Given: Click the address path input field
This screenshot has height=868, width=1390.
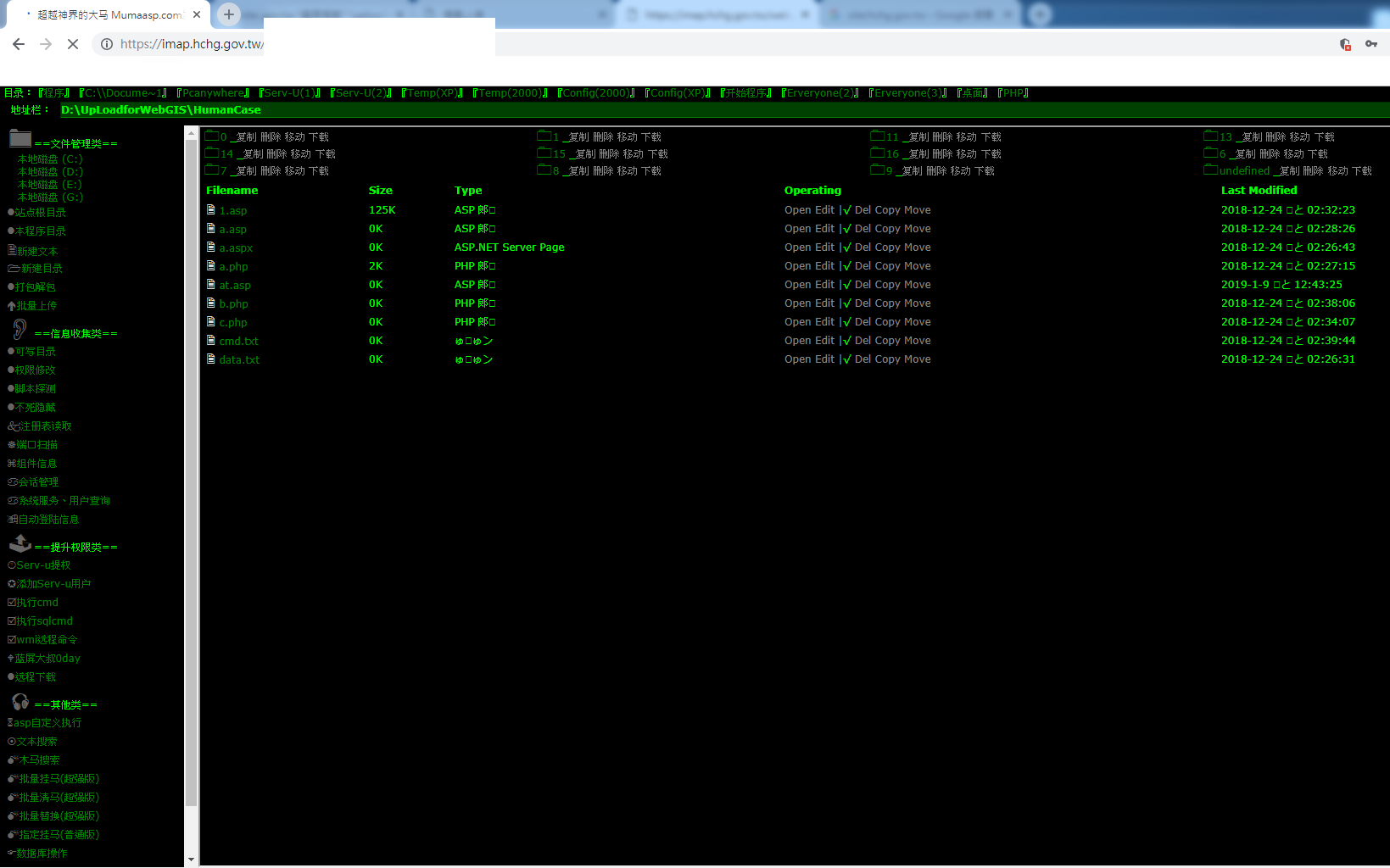Looking at the screenshot, I should point(723,110).
